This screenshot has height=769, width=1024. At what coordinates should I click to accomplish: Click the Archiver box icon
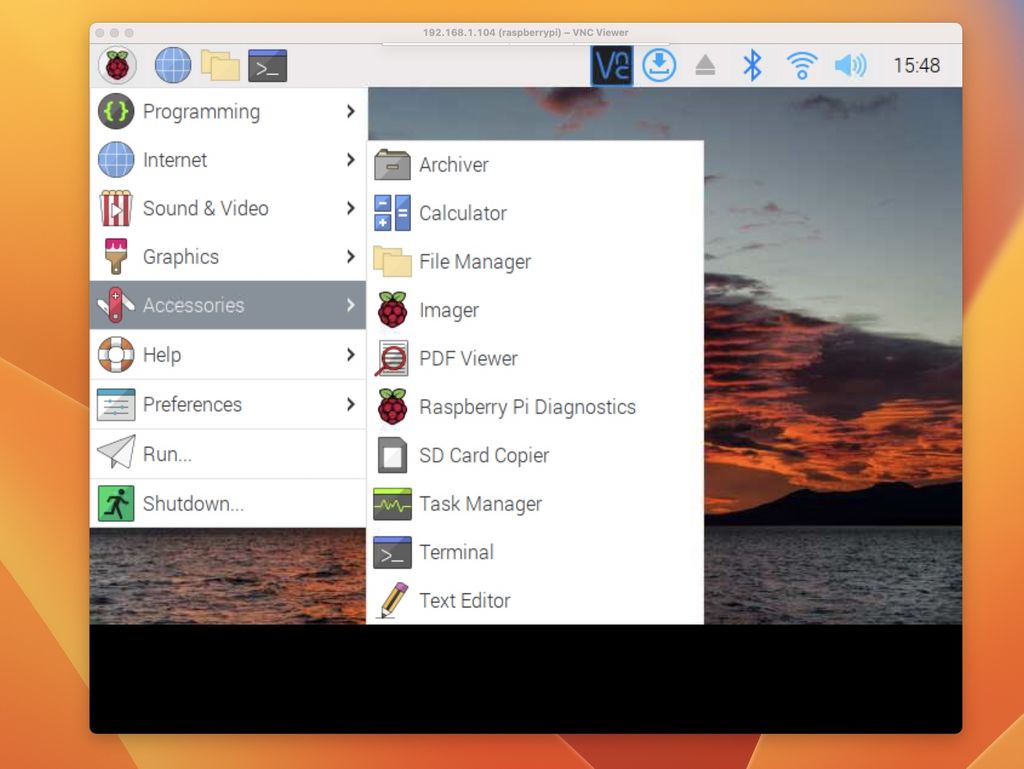click(392, 165)
